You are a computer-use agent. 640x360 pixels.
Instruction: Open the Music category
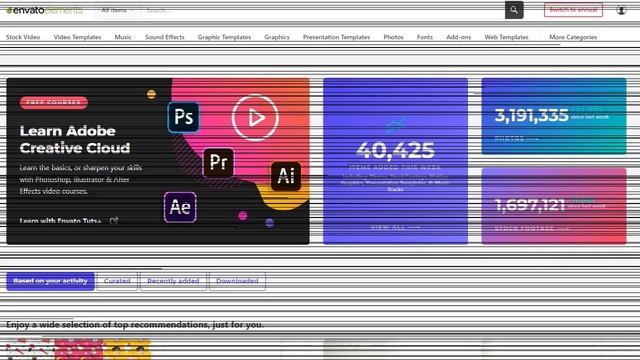(x=123, y=37)
